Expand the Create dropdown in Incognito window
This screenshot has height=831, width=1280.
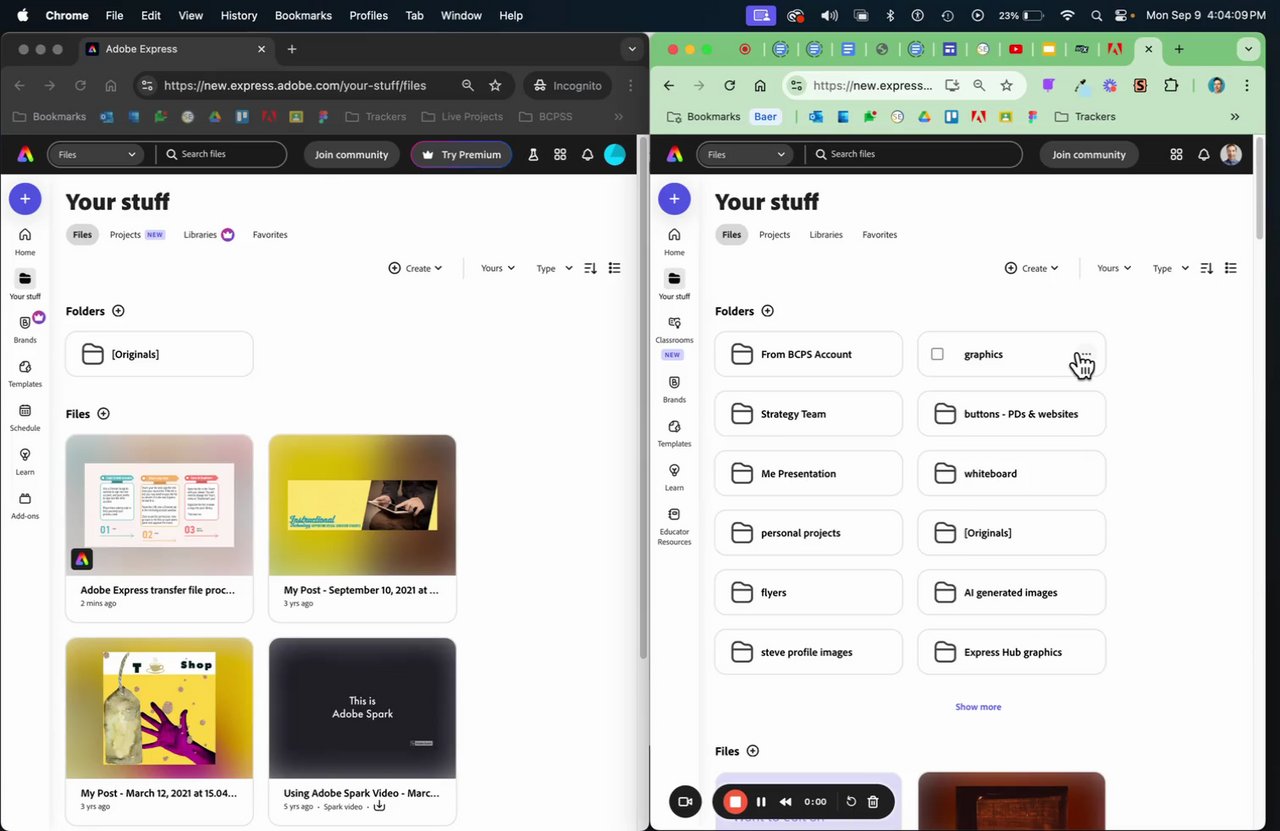(x=415, y=268)
